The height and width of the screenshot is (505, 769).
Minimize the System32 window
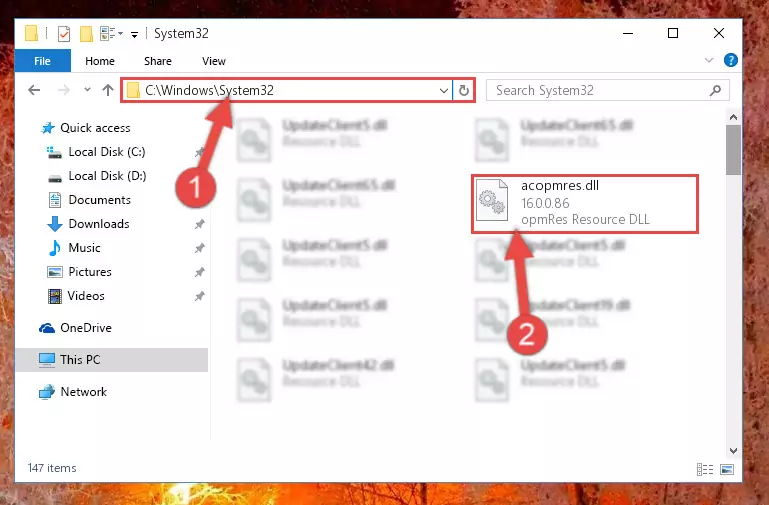click(628, 33)
